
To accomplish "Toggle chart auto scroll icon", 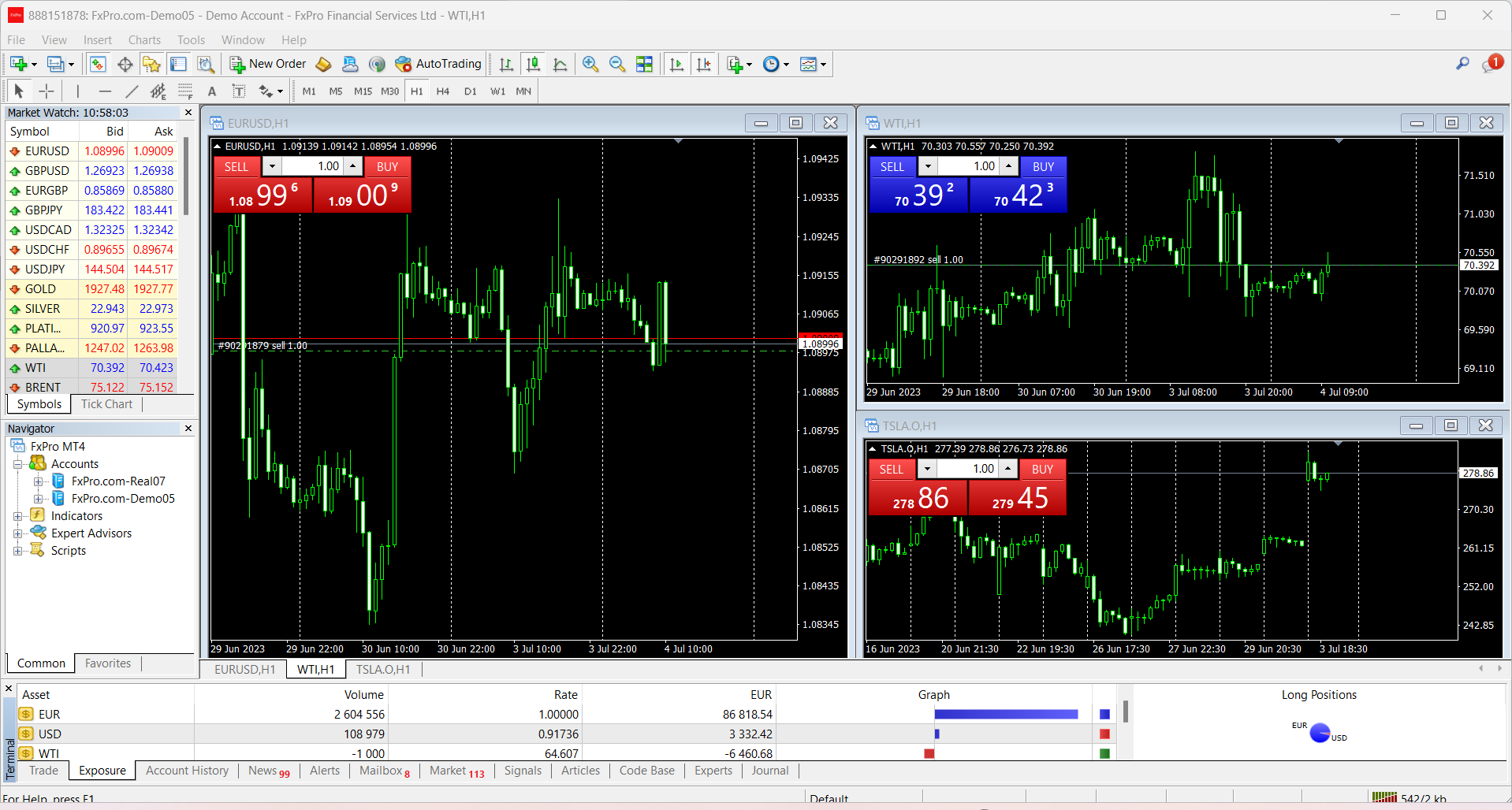I will point(676,64).
